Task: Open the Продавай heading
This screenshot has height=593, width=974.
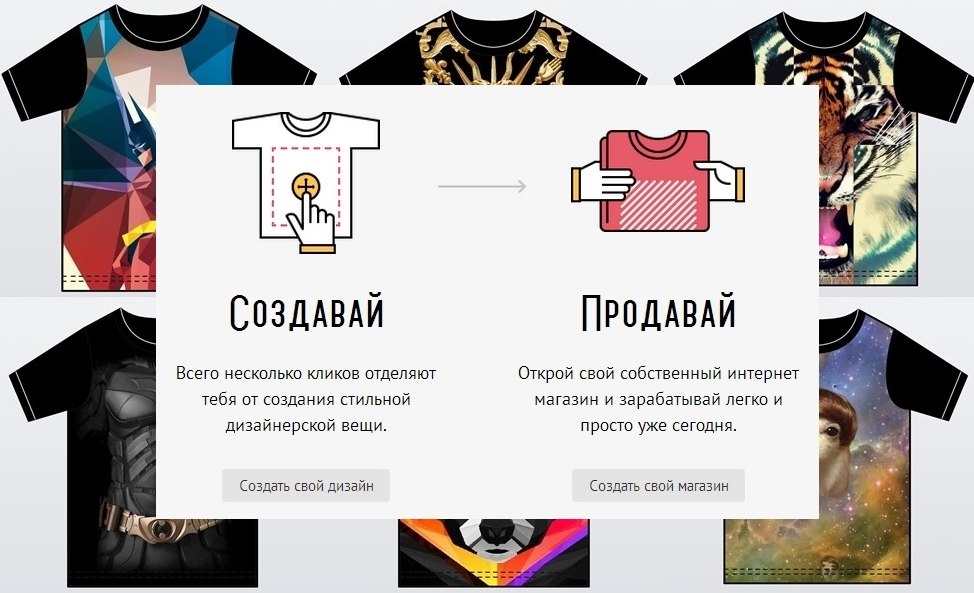Action: [658, 312]
